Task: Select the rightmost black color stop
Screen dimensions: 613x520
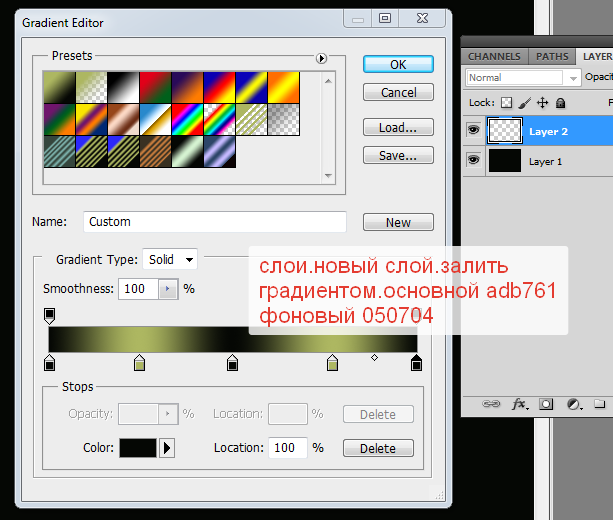Action: click(x=416, y=363)
